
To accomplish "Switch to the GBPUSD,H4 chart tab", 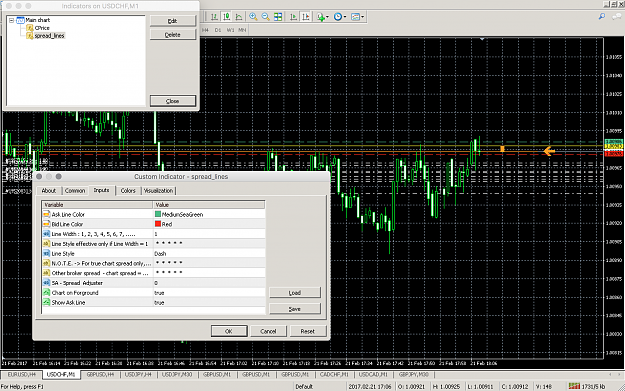I will [x=100, y=375].
